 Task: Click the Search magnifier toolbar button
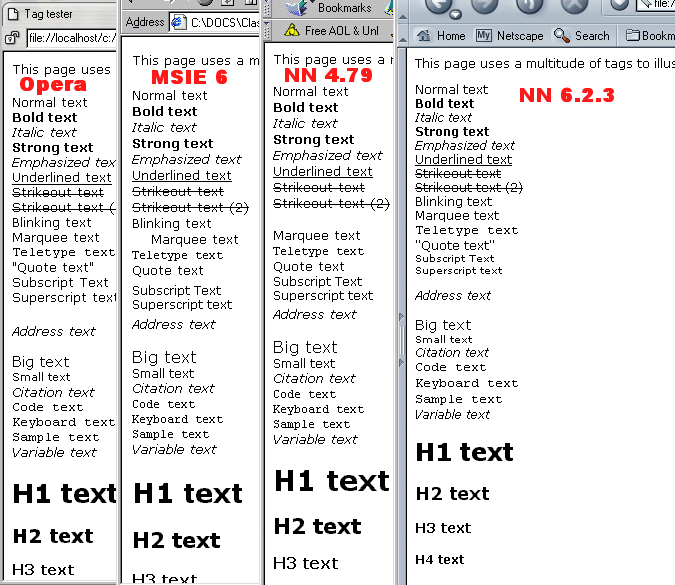(x=581, y=35)
